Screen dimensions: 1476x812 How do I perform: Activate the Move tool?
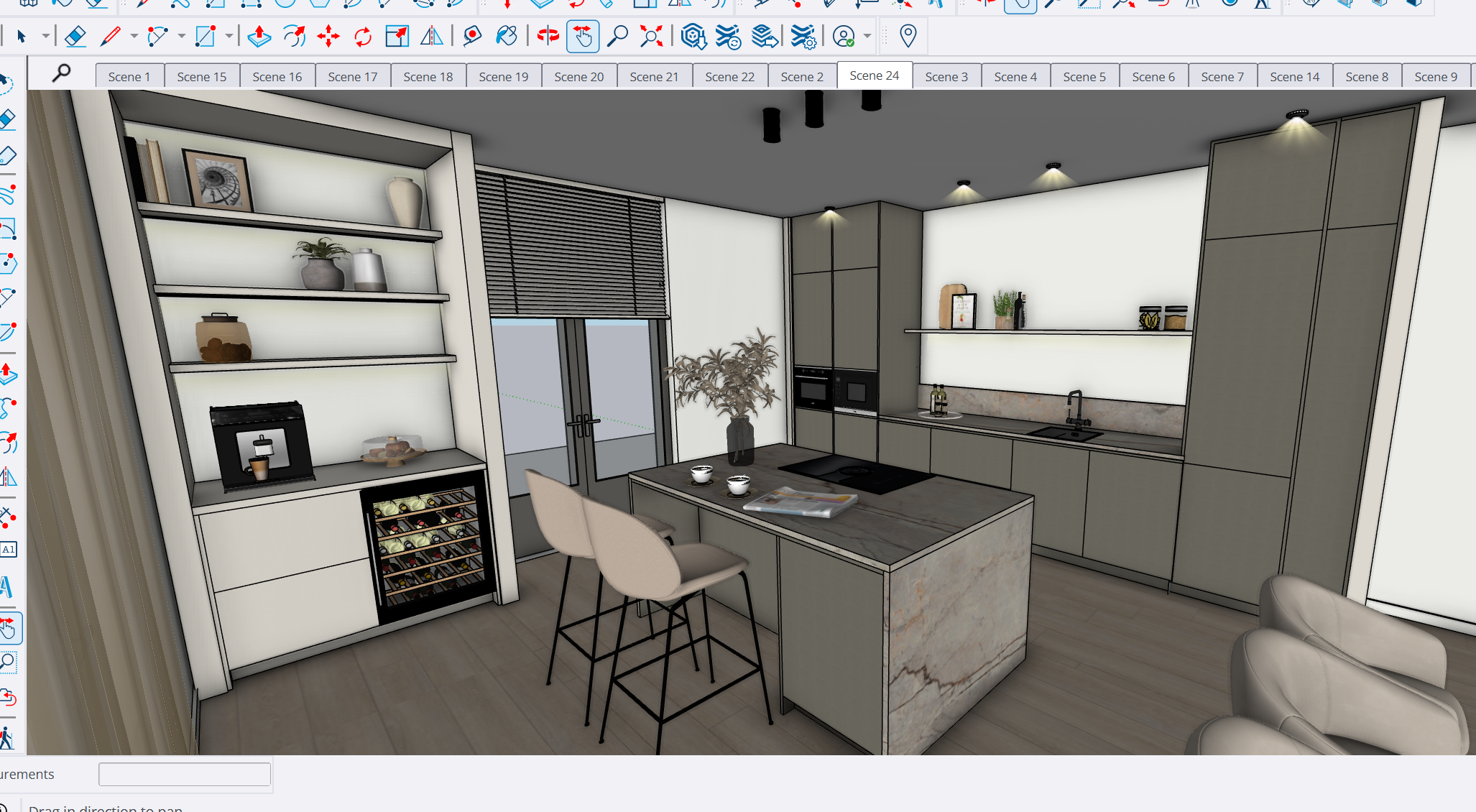click(328, 36)
